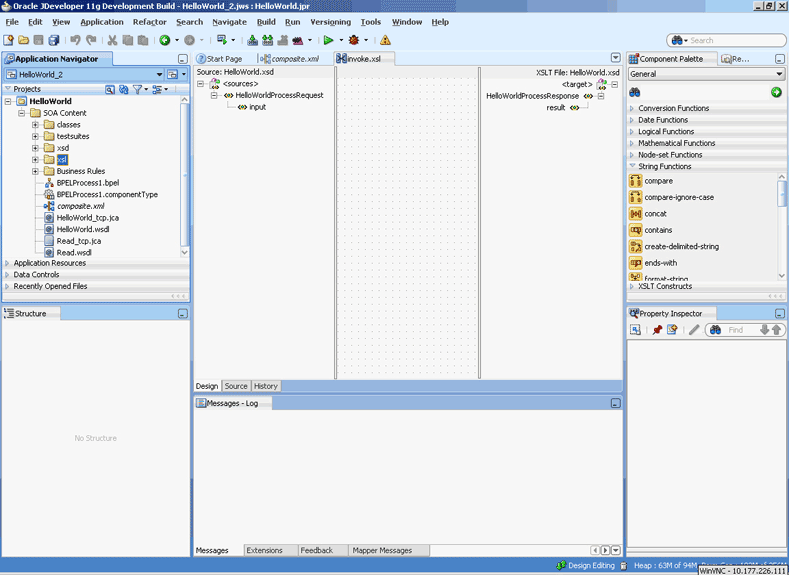The image size is (789, 575).
Task: Expand the Business Rules folder
Action: point(35,171)
